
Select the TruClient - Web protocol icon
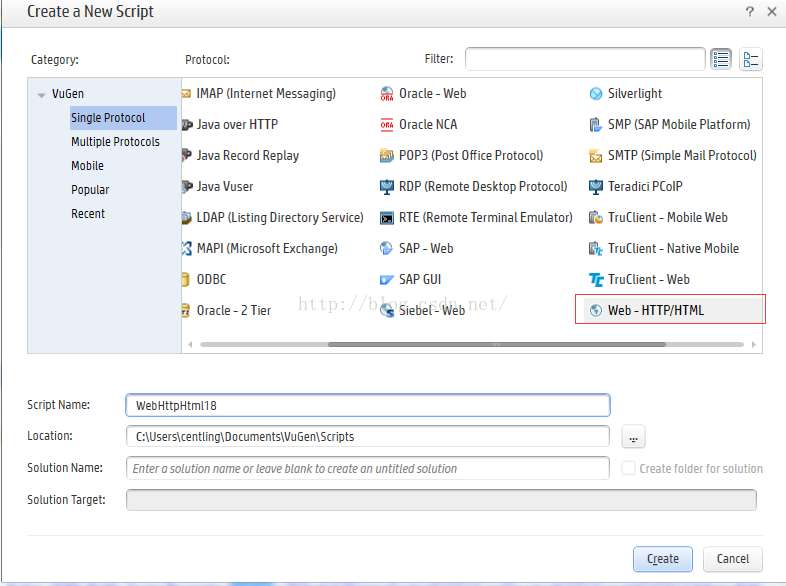[596, 280]
